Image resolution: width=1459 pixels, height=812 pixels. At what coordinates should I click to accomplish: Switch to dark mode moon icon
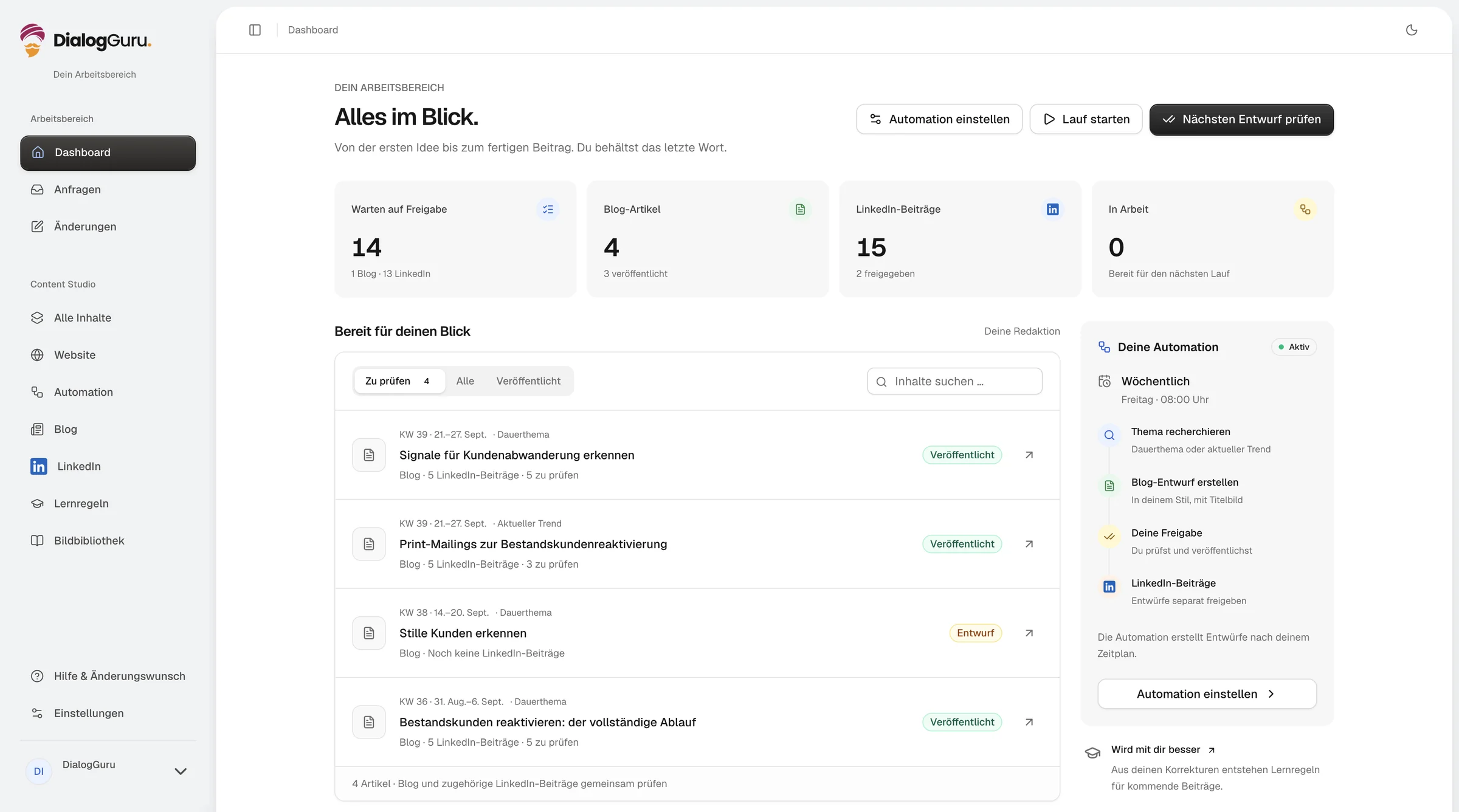coord(1412,30)
